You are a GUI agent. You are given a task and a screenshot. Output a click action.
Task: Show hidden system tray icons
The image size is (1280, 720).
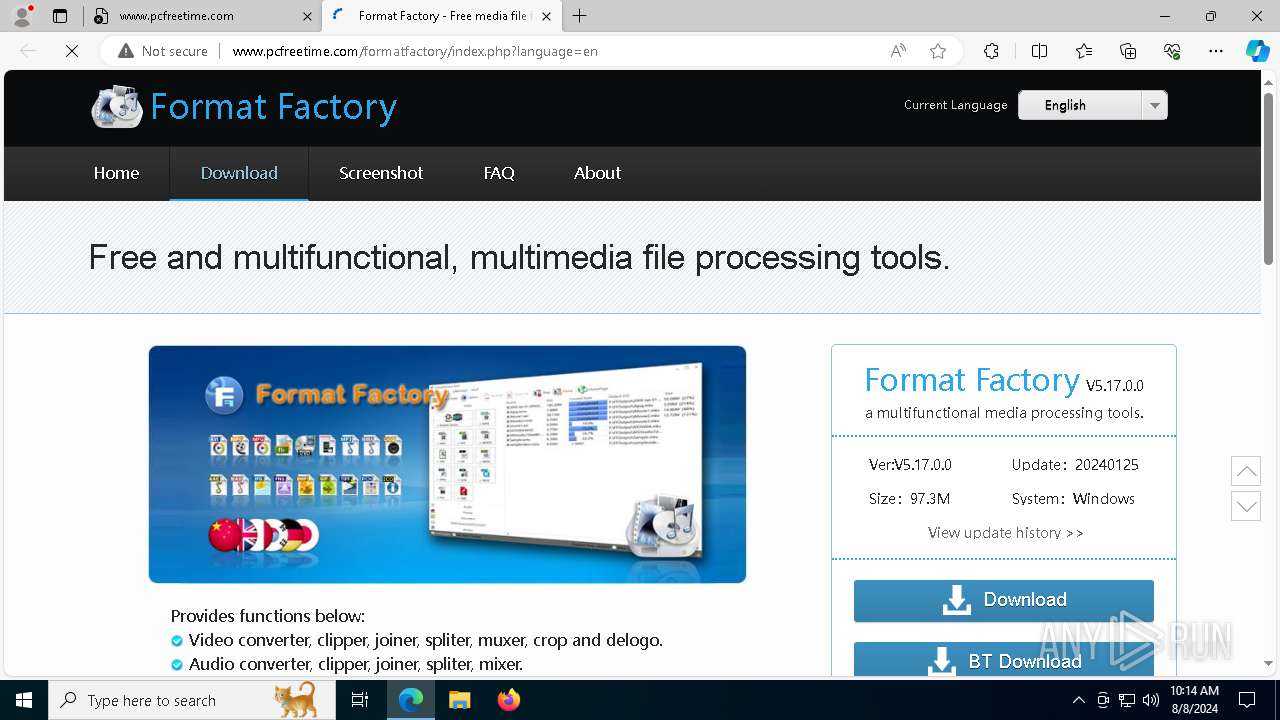pyautogui.click(x=1078, y=700)
